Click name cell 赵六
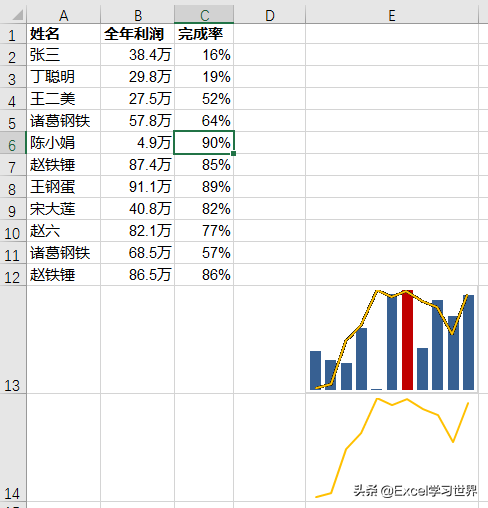This screenshot has width=488, height=508. [63, 231]
